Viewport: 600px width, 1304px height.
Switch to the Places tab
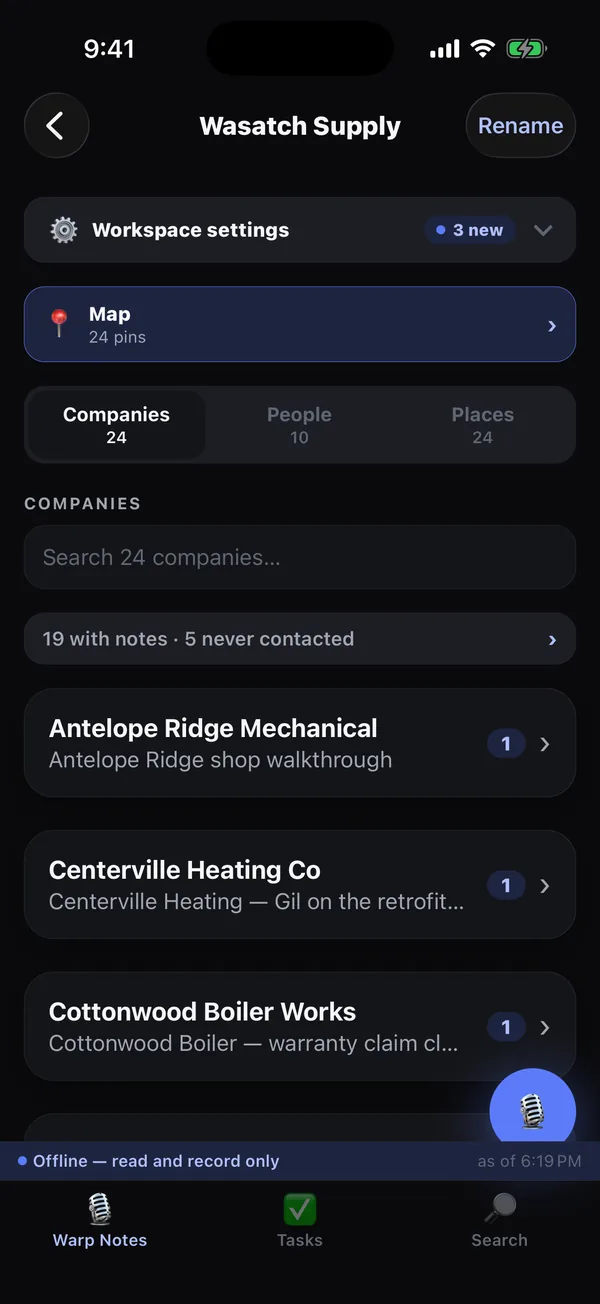[x=482, y=425]
